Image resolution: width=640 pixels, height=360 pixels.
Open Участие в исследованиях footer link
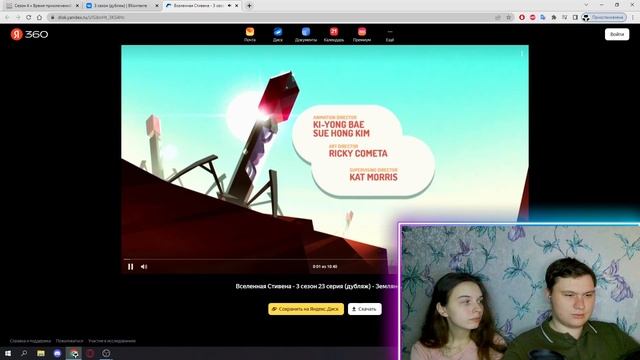tap(112, 341)
